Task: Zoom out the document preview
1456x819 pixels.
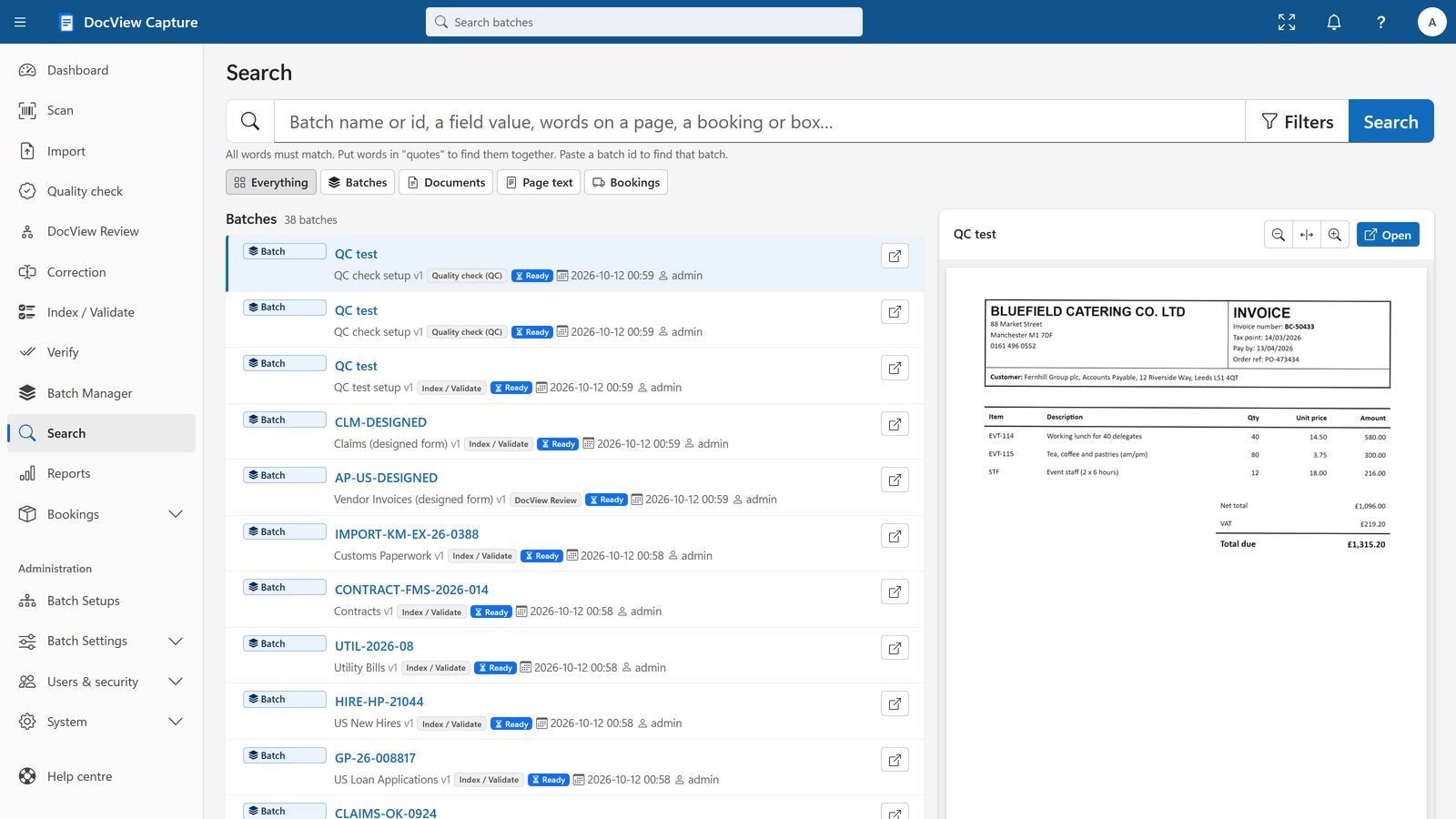Action: click(1279, 235)
